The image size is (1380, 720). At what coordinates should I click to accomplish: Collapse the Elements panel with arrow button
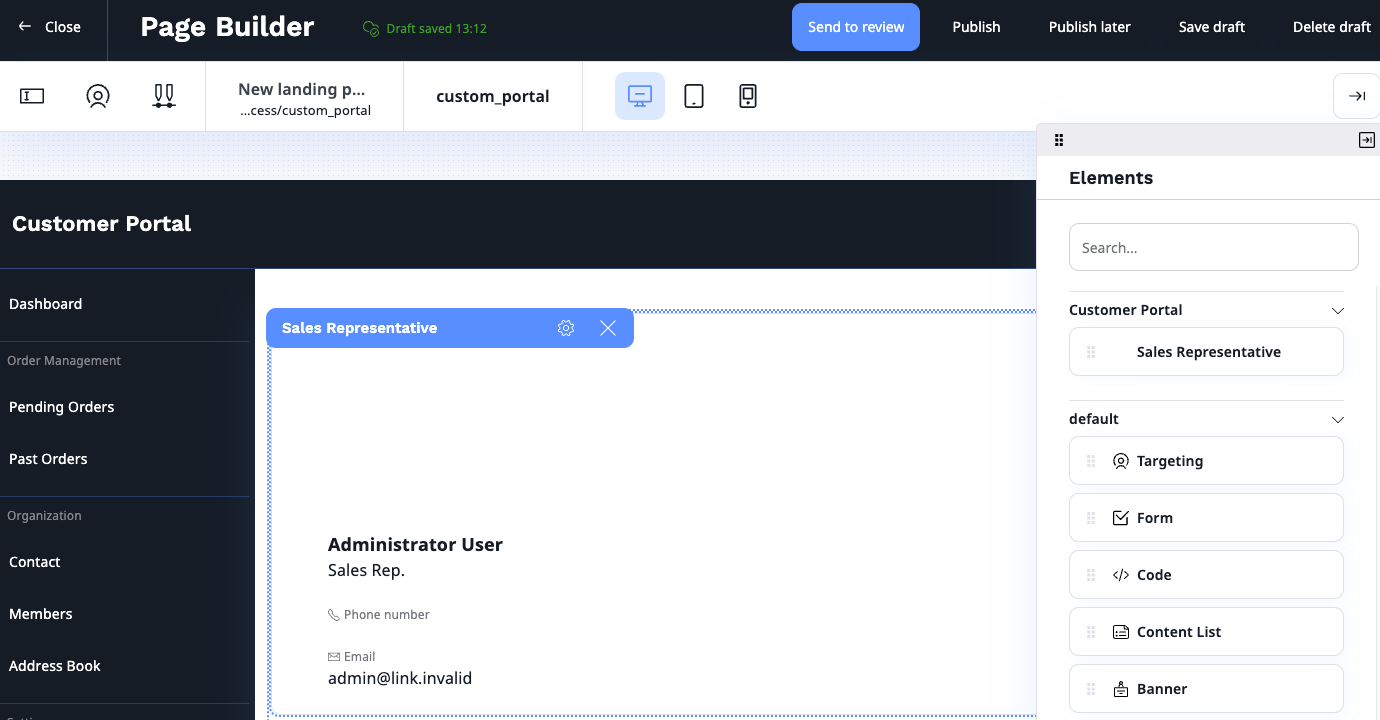(1366, 140)
